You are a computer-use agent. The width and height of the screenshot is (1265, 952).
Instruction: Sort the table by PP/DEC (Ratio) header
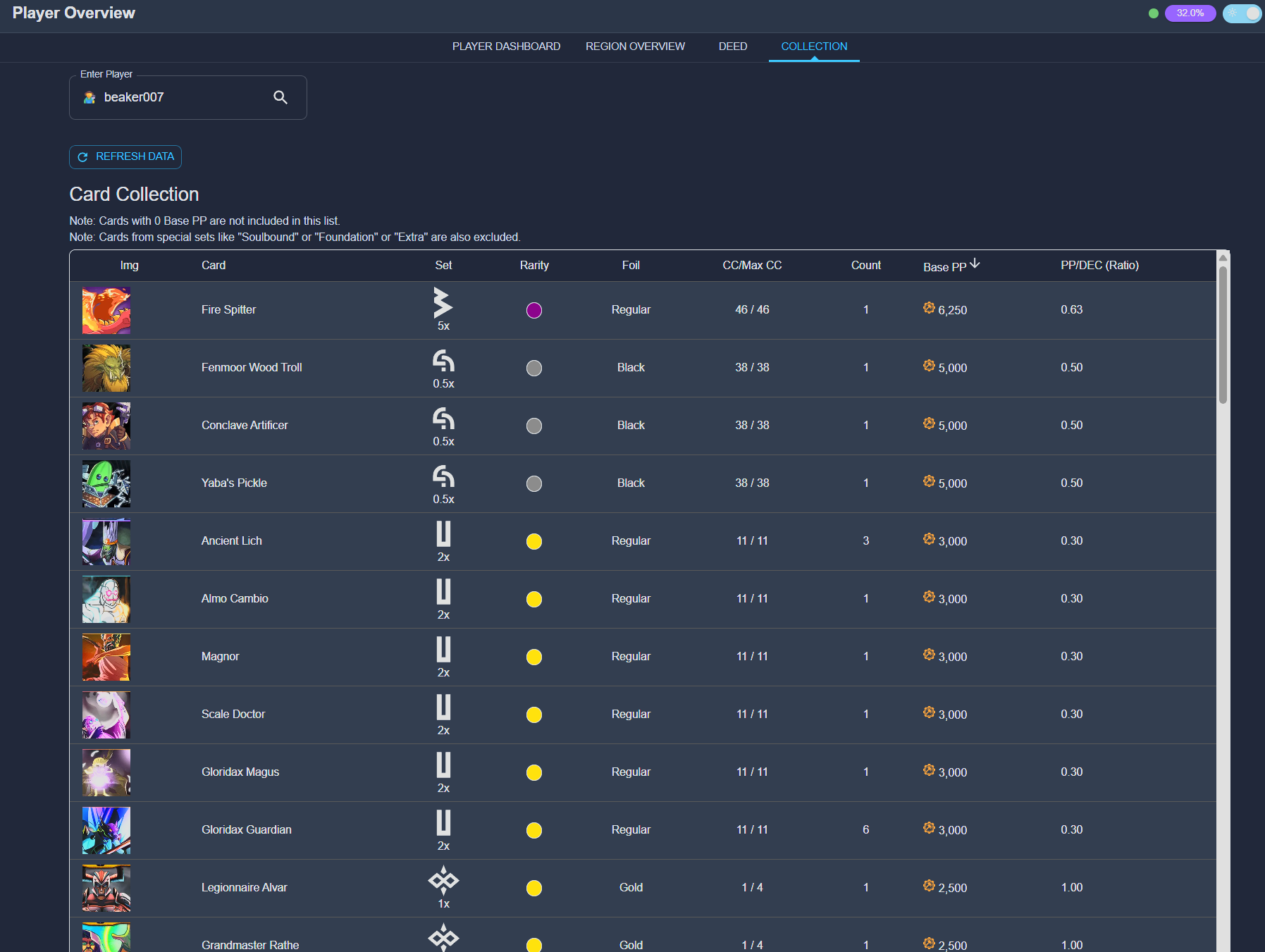click(x=1099, y=266)
